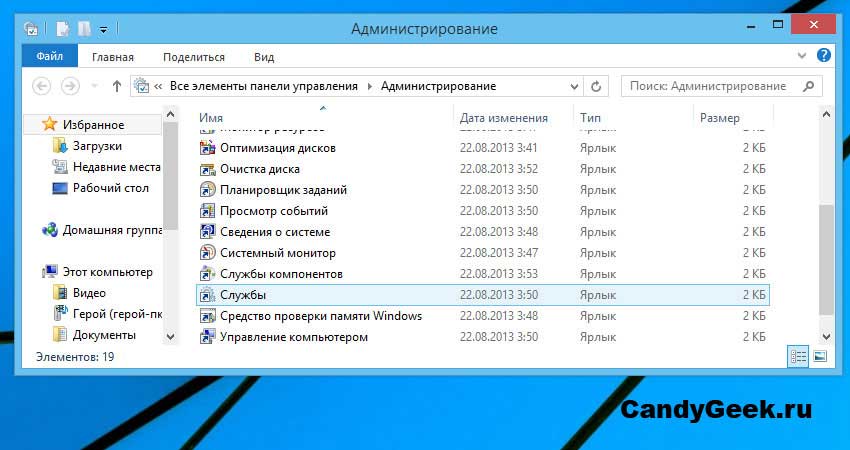The image size is (850, 450).
Task: Switch to Large icons view layout
Action: (x=820, y=356)
